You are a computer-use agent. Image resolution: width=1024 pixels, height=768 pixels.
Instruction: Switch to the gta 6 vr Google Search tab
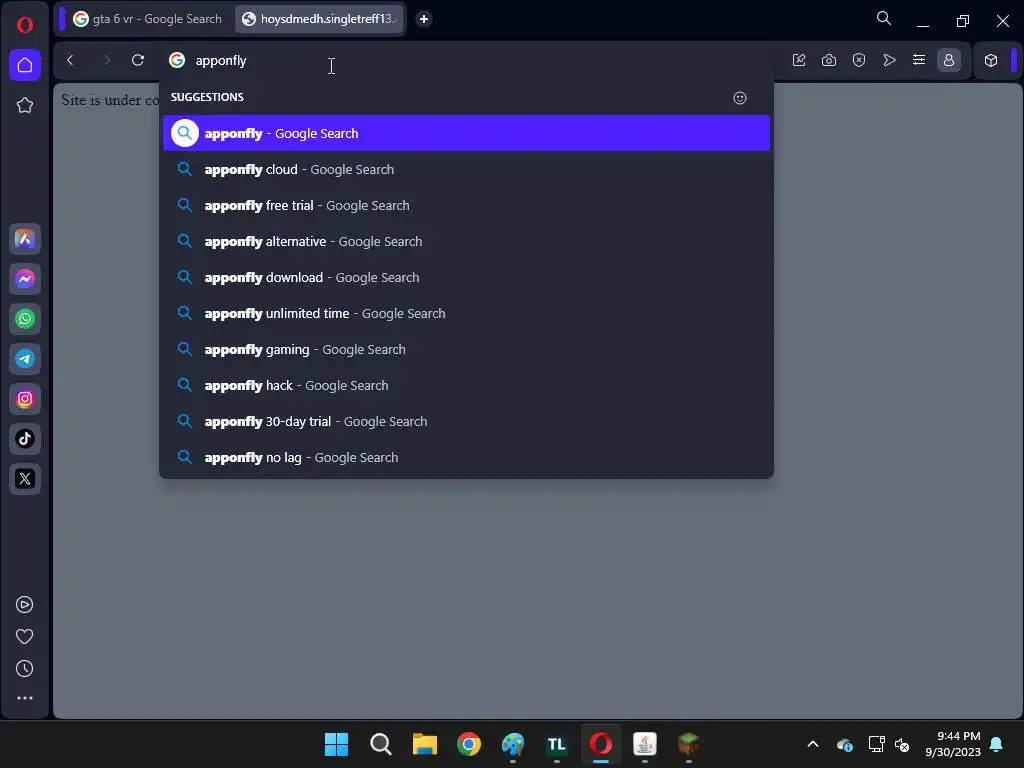pos(148,19)
